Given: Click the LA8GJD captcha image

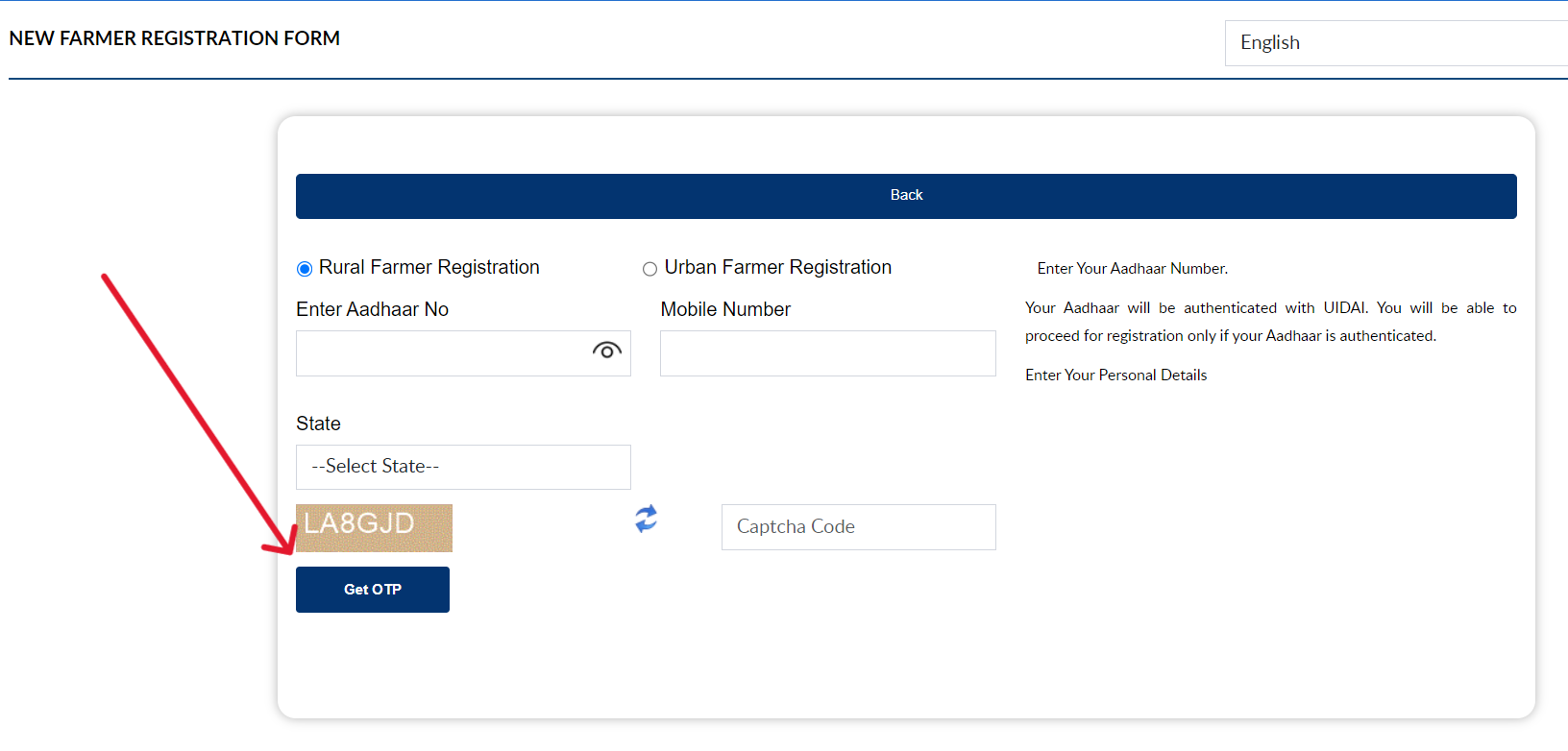Looking at the screenshot, I should pos(373,527).
